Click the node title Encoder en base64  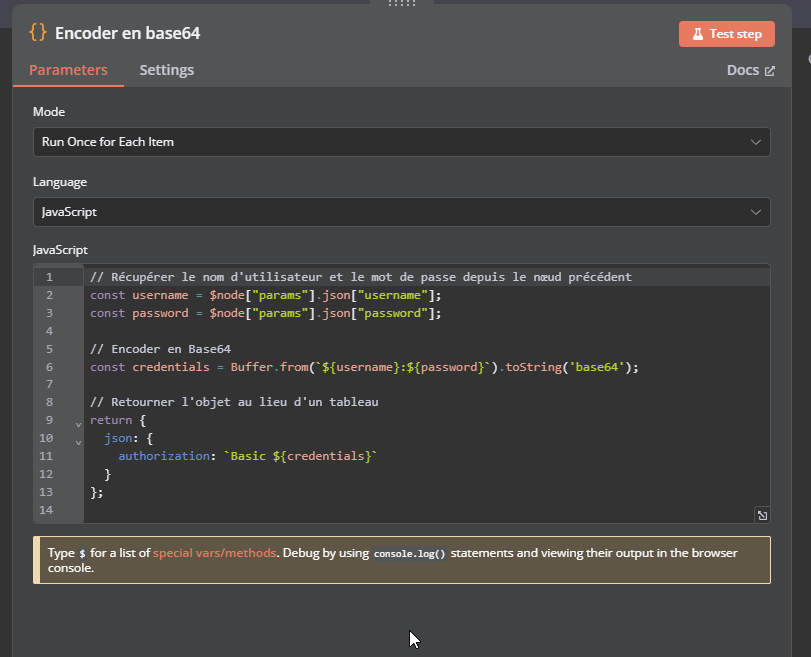click(x=130, y=33)
